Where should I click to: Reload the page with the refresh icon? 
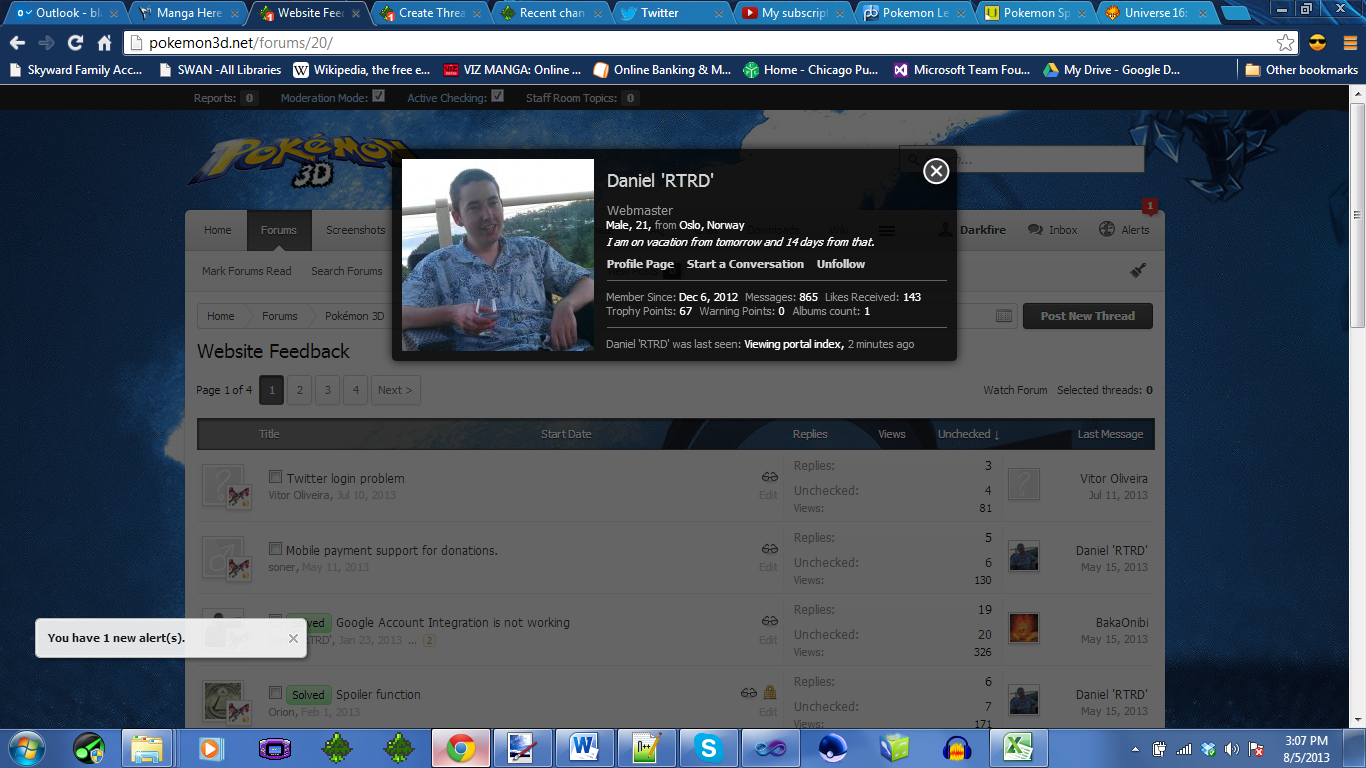tap(75, 43)
